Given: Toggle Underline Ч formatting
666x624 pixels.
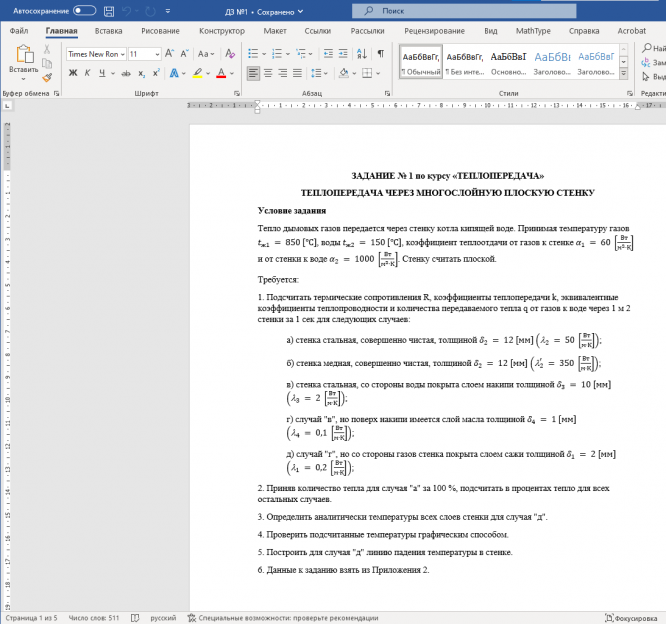Looking at the screenshot, I should click(x=102, y=73).
